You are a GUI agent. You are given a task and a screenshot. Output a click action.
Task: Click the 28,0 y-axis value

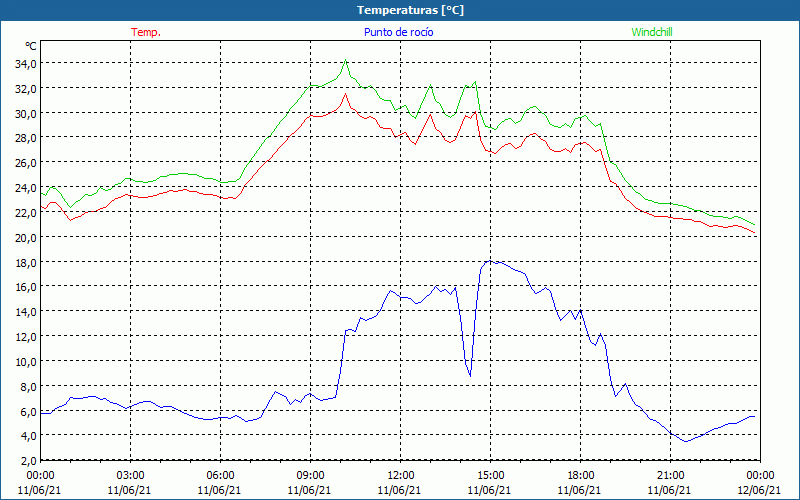point(27,138)
